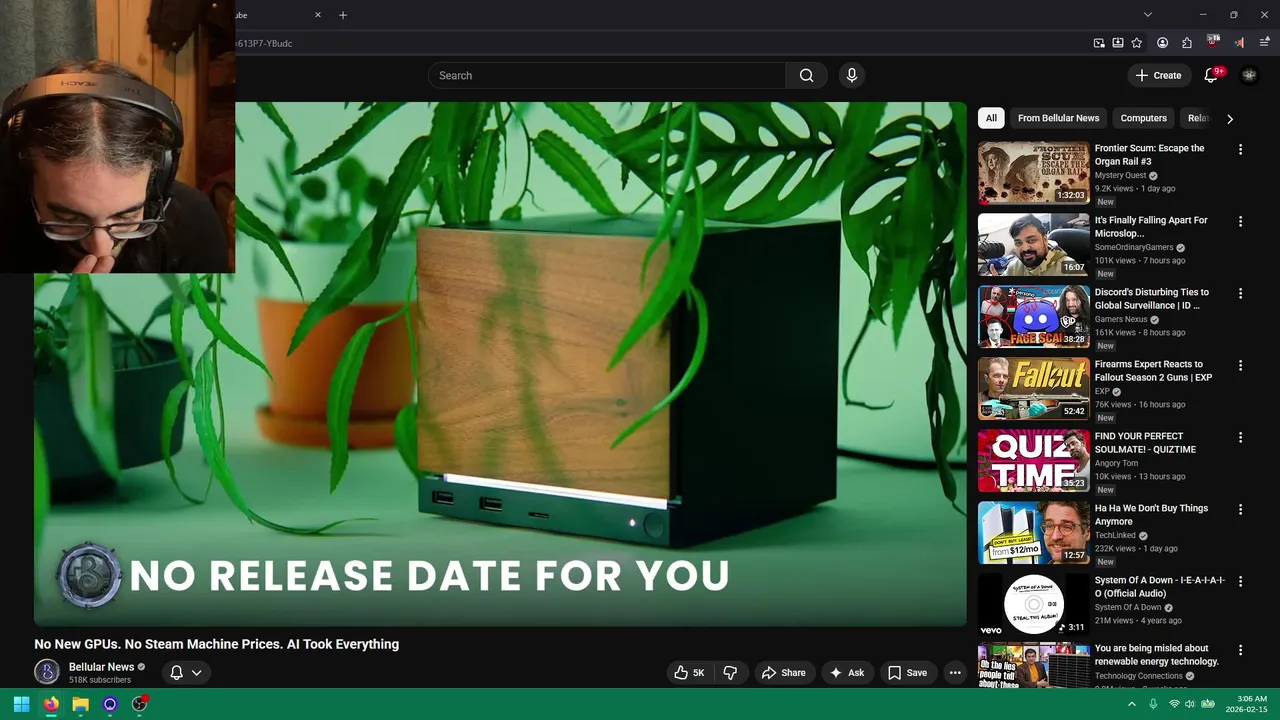Click Bellular logo watermark on the video
This screenshot has width=1280, height=720.
click(89, 575)
